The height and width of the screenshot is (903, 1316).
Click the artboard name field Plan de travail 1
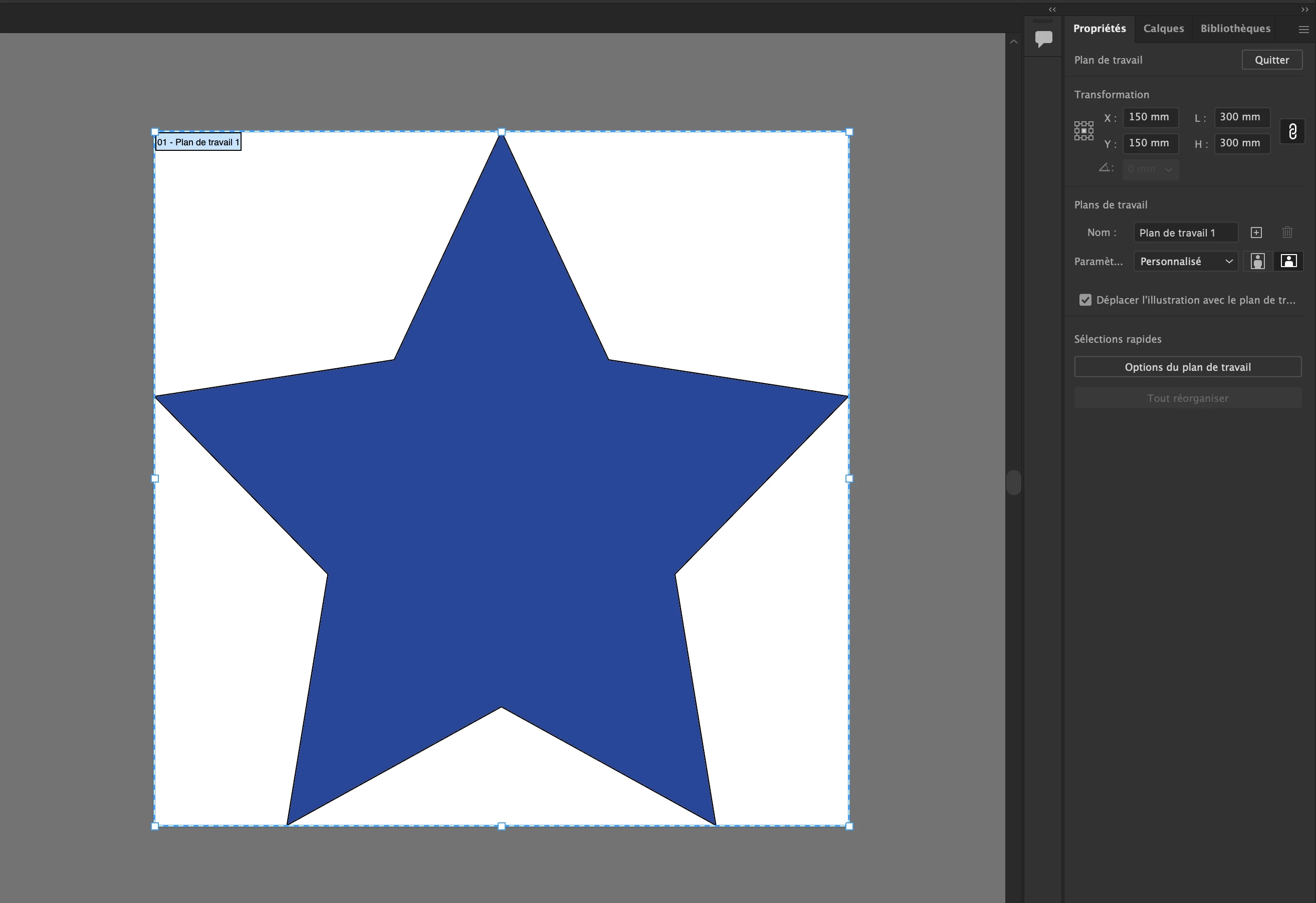point(1185,233)
